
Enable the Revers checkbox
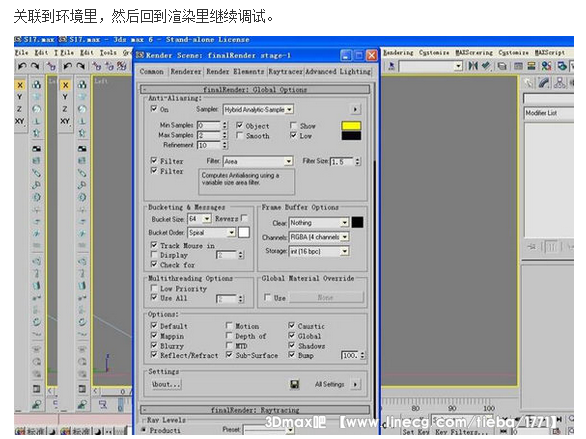pyautogui.click(x=244, y=217)
